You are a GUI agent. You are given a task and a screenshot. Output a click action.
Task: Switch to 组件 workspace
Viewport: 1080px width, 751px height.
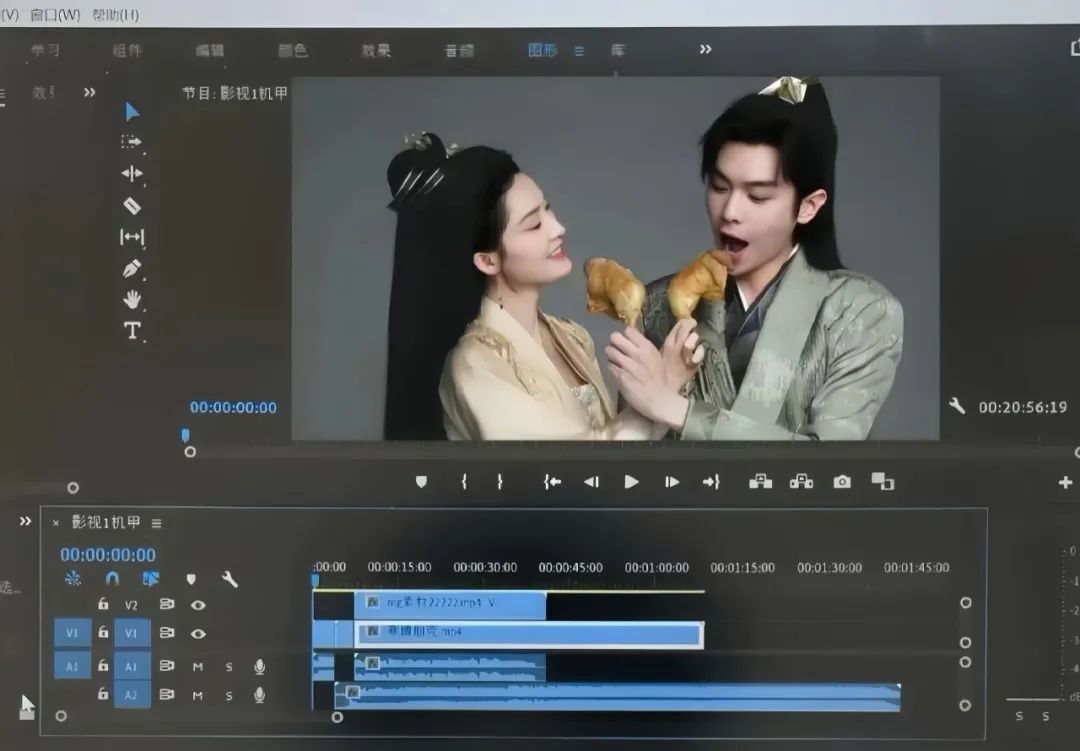pos(127,50)
